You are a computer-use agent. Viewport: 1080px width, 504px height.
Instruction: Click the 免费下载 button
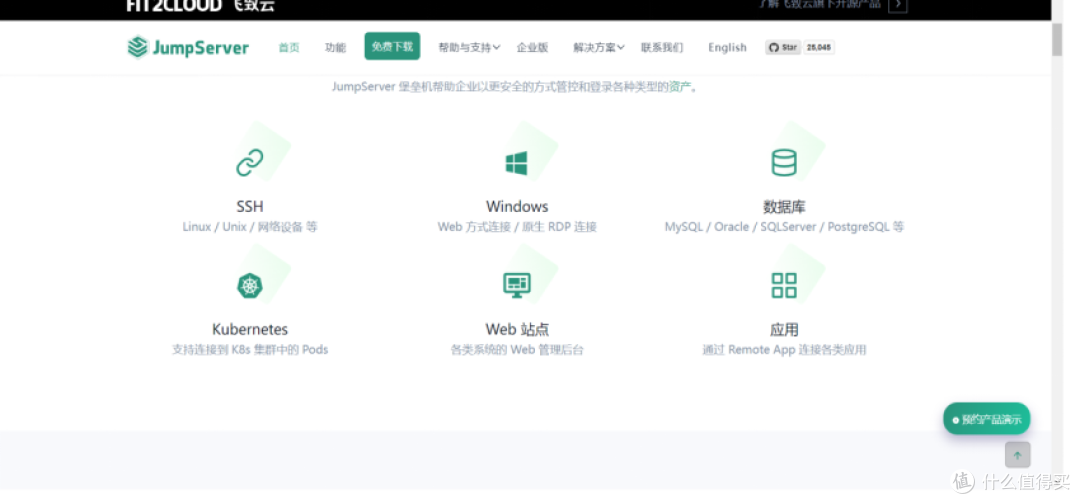pos(392,46)
